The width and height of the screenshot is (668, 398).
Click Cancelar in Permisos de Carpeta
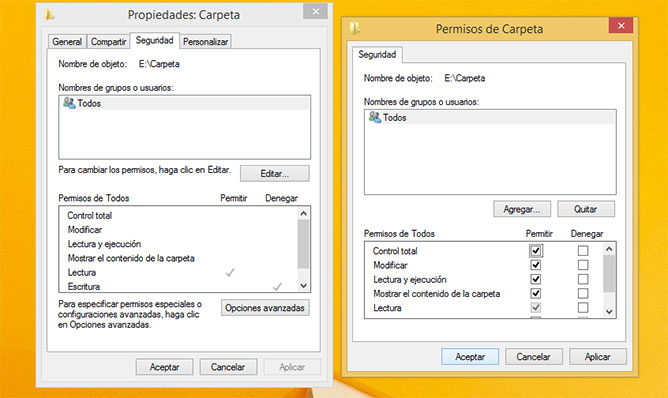click(x=533, y=357)
